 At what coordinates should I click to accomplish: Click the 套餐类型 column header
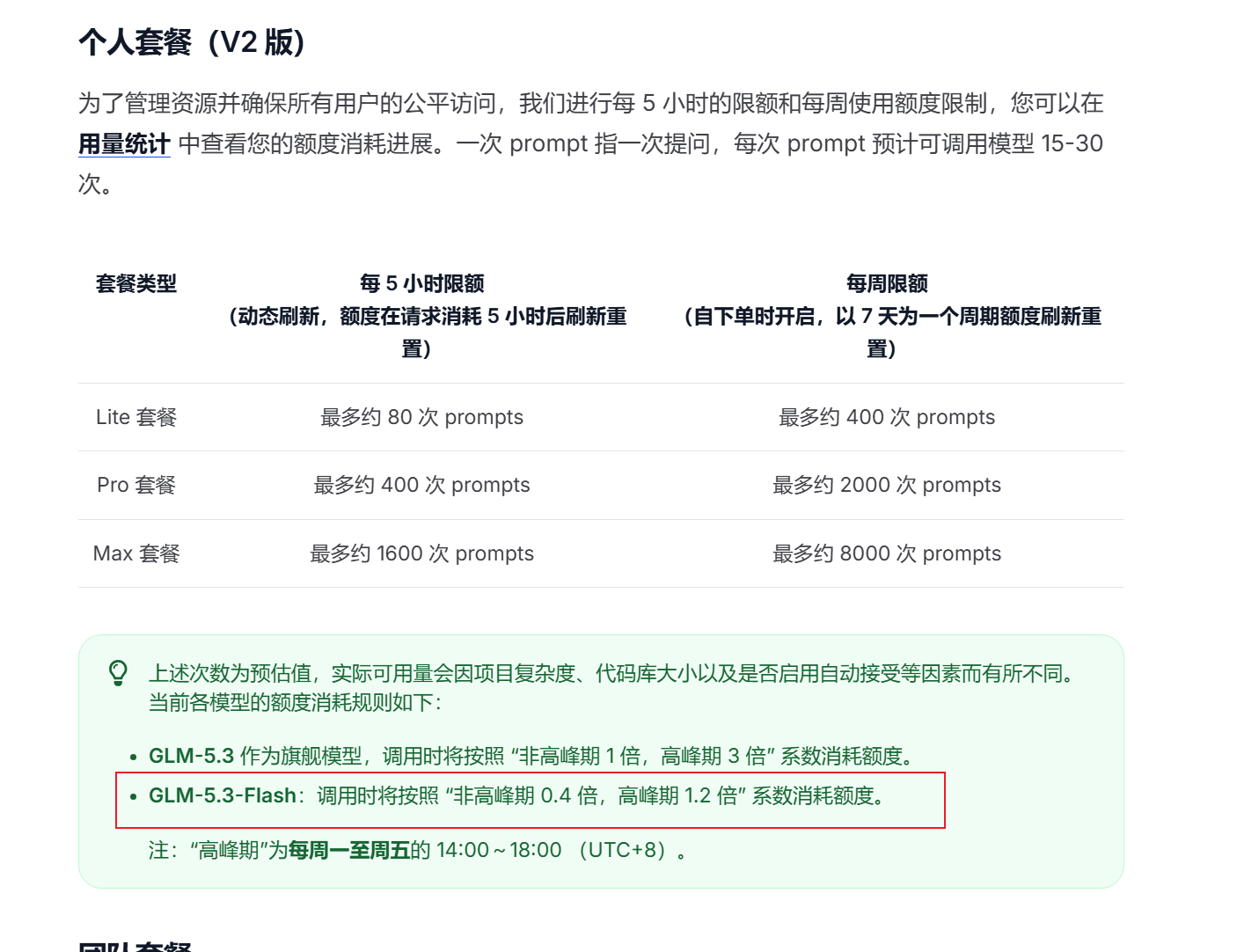(x=136, y=283)
